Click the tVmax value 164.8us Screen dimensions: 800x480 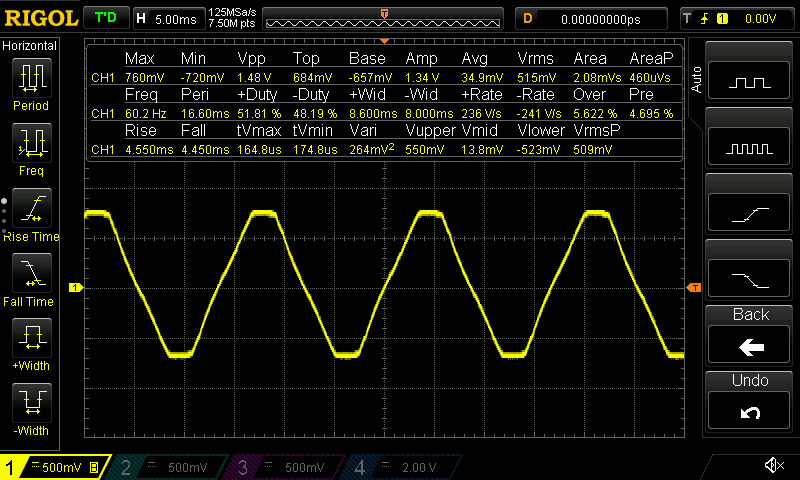tap(259, 150)
